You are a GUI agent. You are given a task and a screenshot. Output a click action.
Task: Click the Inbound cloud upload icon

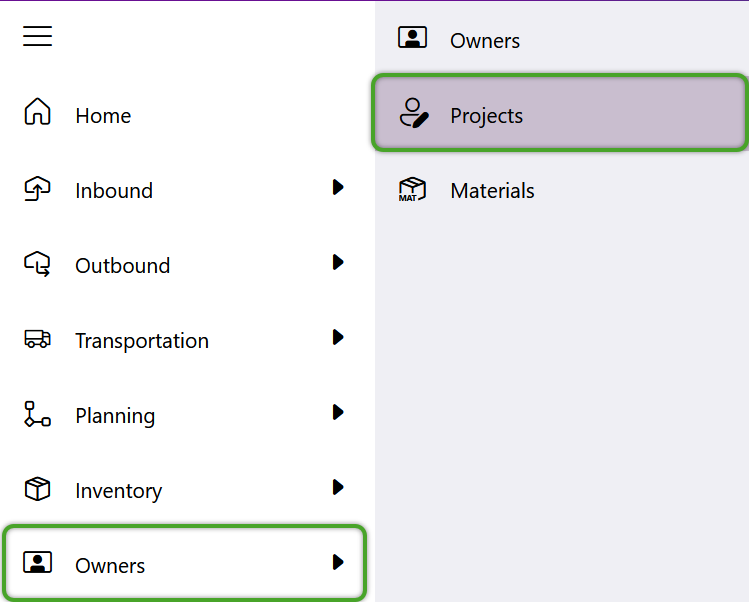(37, 188)
